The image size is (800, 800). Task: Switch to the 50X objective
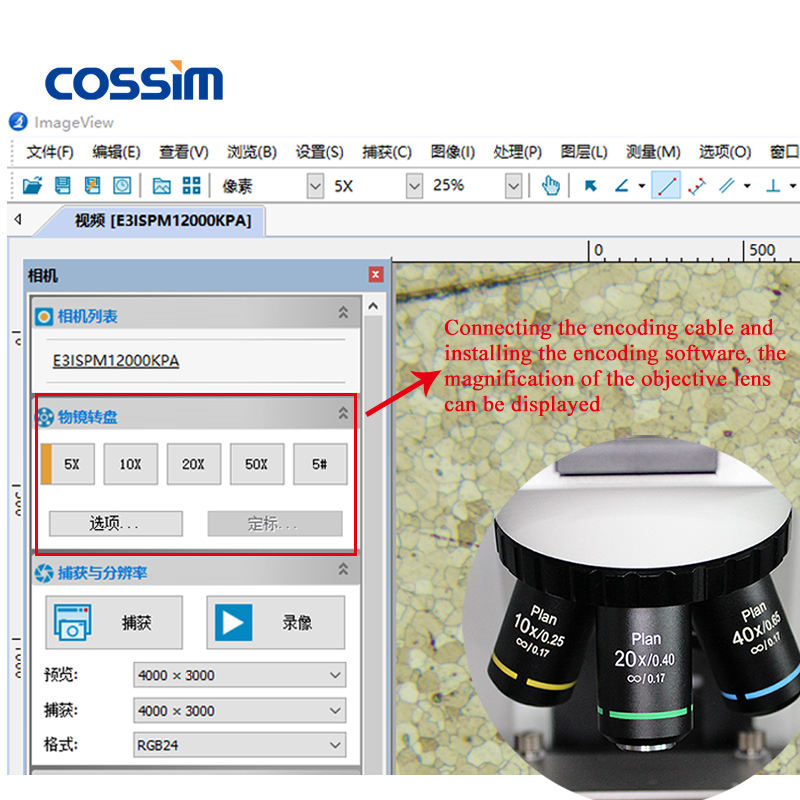(257, 464)
